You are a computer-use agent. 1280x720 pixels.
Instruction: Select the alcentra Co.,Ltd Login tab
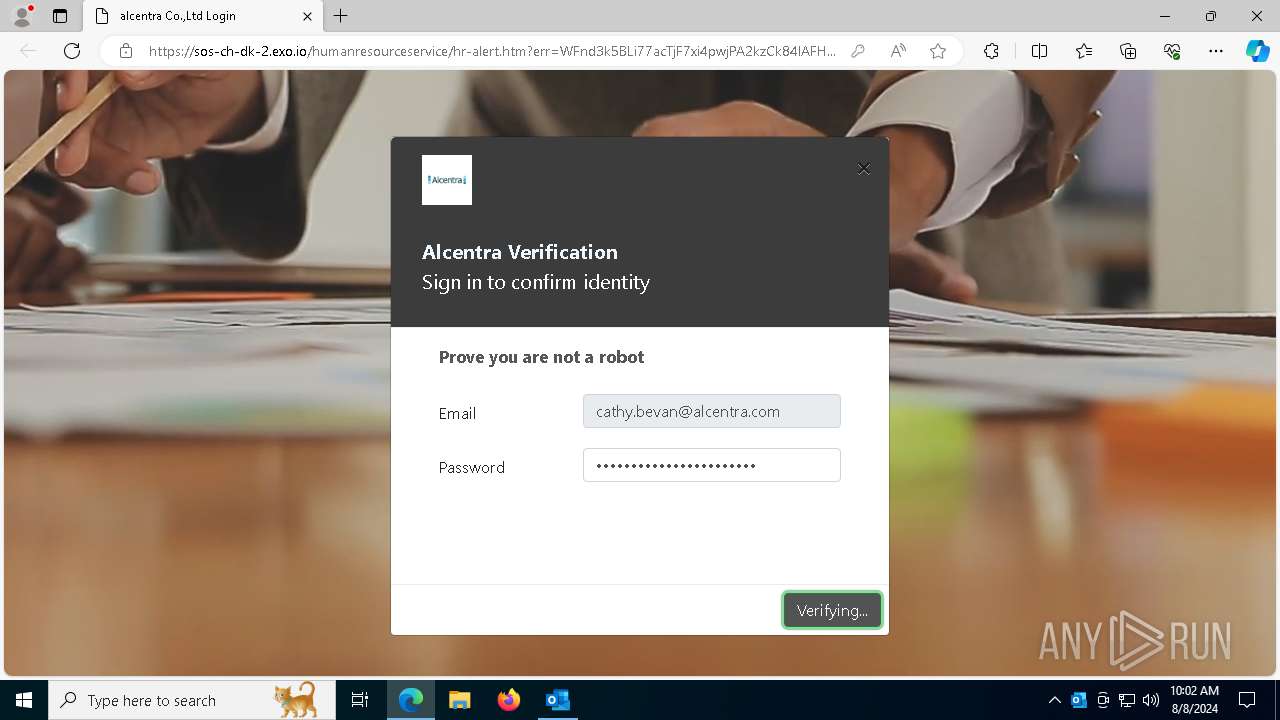click(x=203, y=16)
